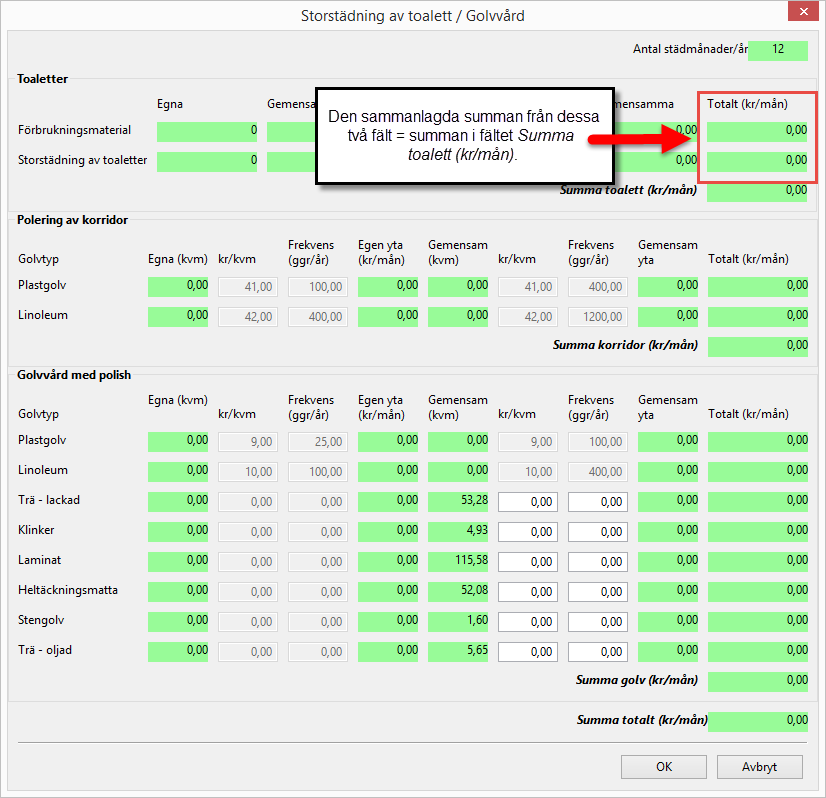Click Egna (kvm) for Plastgolv under Polering
The image size is (826, 798).
click(x=178, y=286)
